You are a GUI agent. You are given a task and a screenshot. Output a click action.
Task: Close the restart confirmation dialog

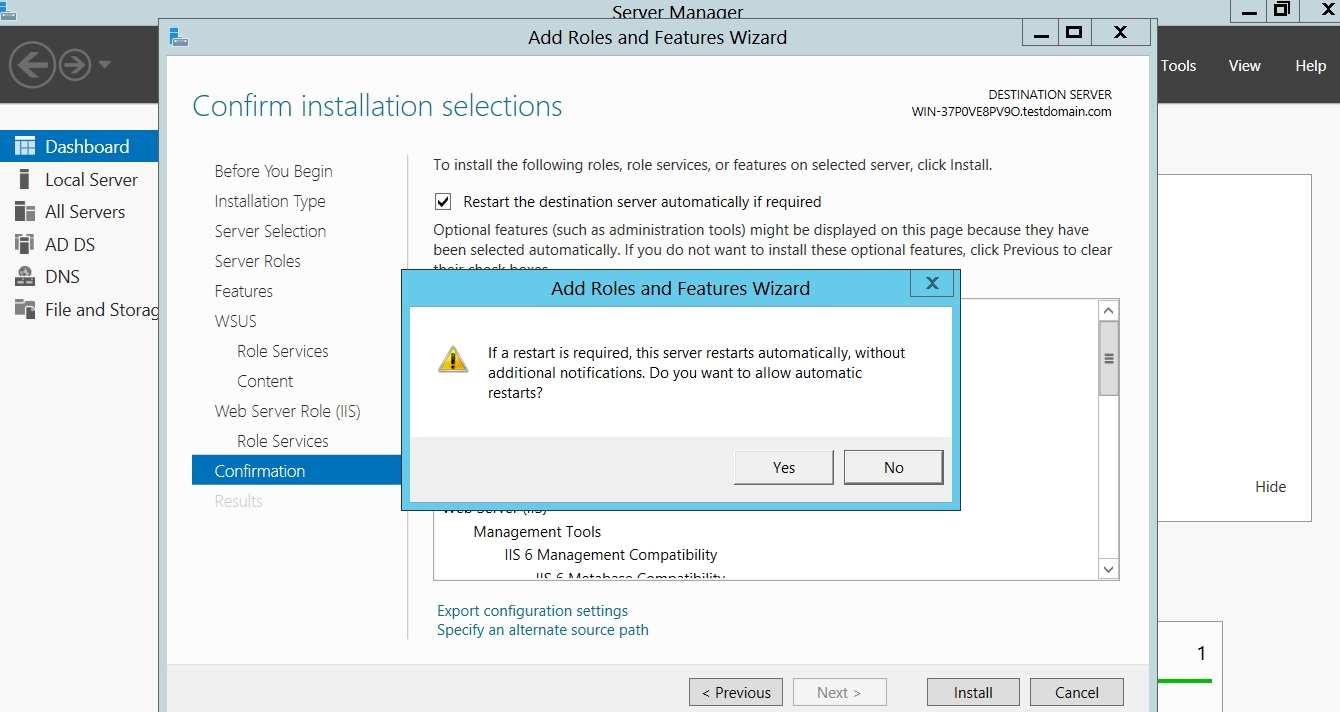(931, 284)
